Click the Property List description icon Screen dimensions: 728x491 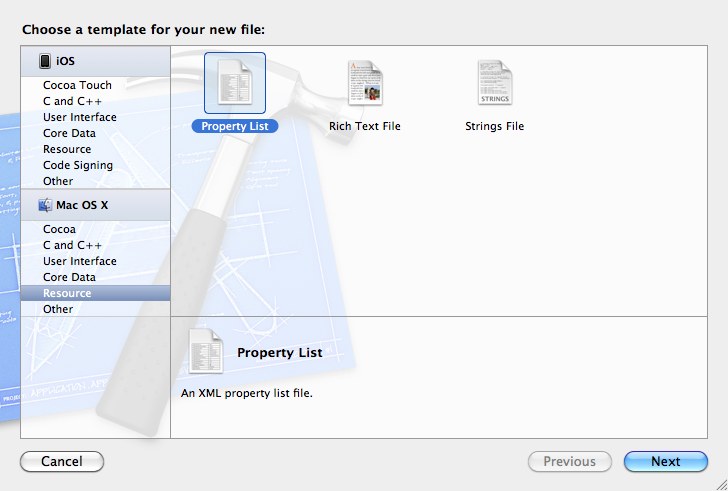pos(205,352)
